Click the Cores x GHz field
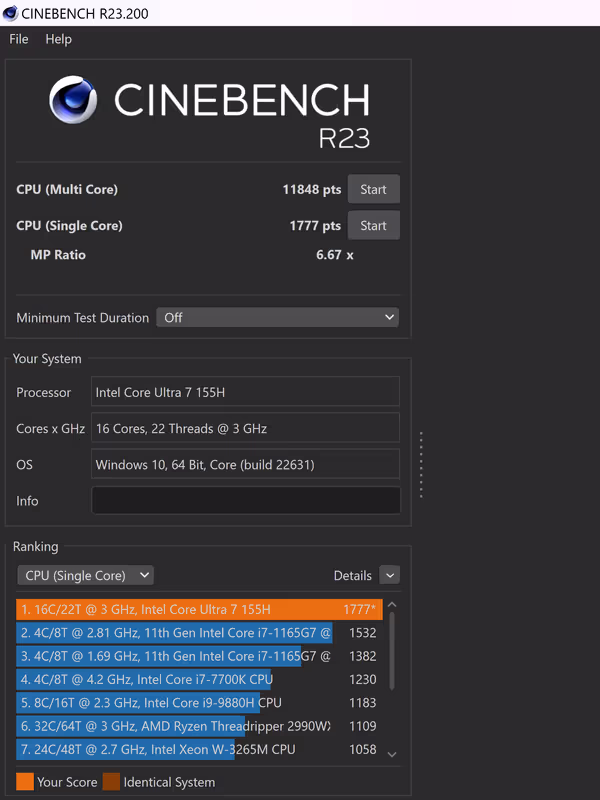Screen dimensions: 600x800 click(x=245, y=429)
